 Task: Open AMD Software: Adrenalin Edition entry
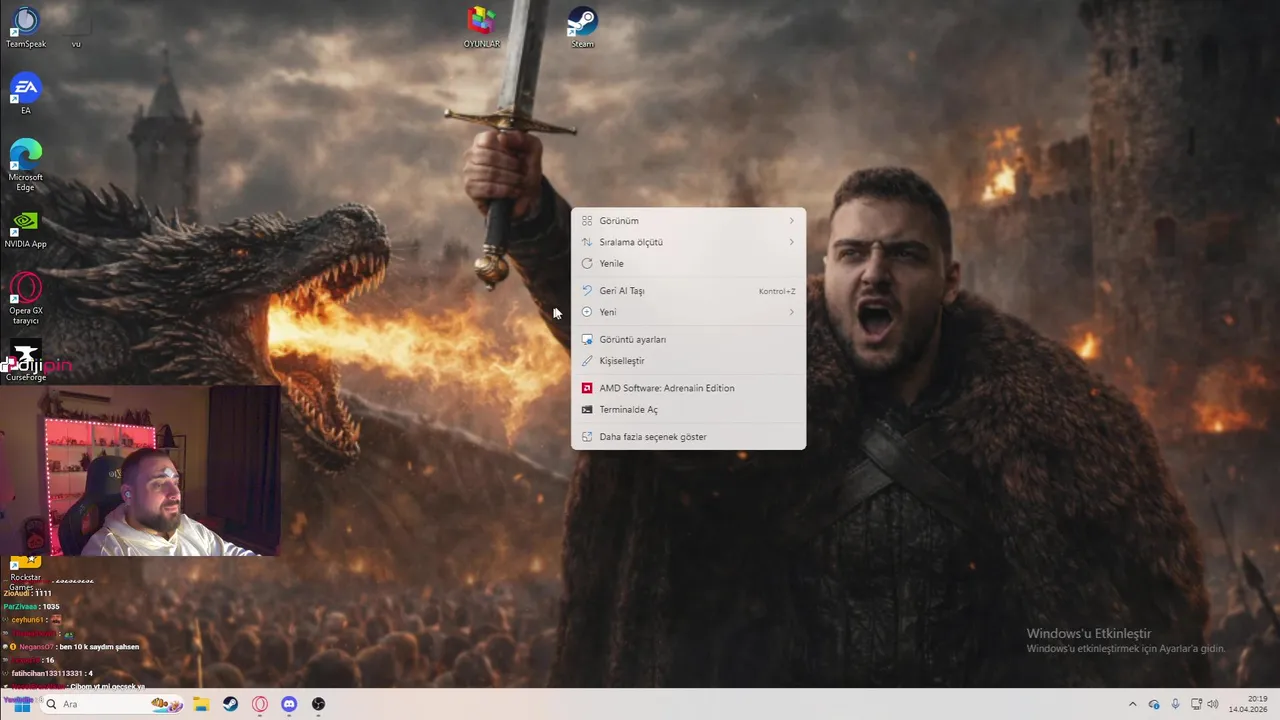[x=688, y=388]
